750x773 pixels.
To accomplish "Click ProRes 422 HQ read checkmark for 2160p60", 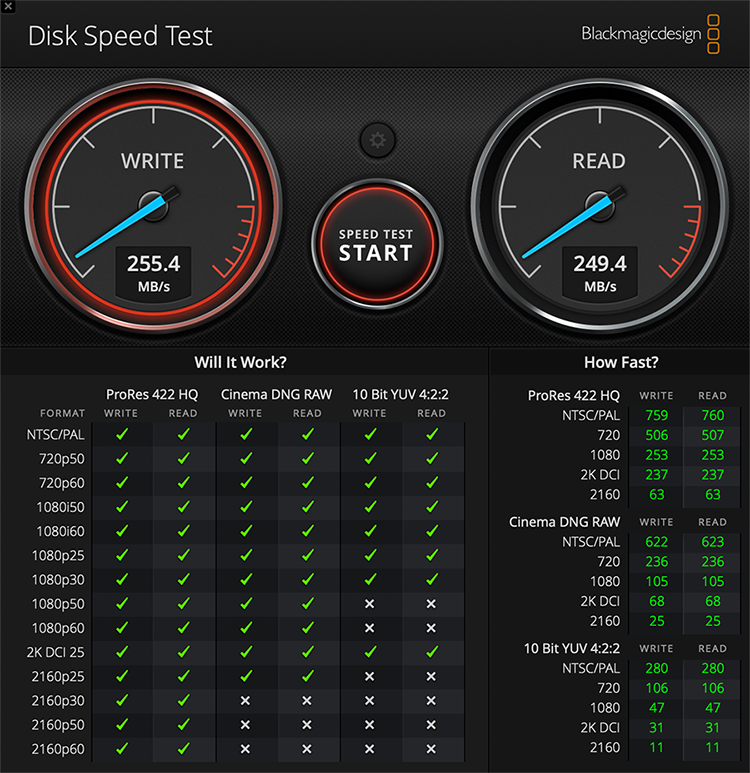I will (183, 748).
